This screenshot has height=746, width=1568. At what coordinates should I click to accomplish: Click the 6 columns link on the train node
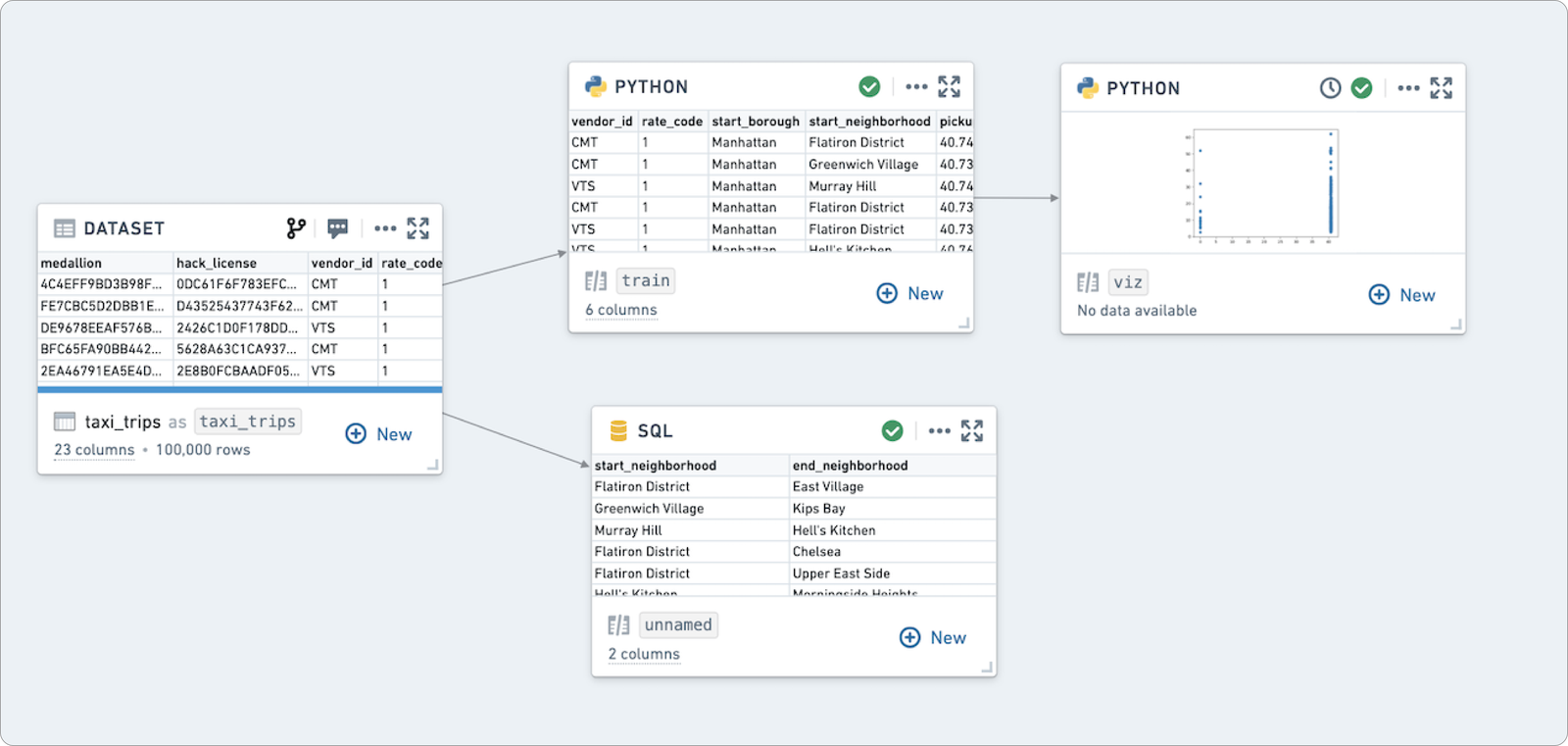point(621,310)
